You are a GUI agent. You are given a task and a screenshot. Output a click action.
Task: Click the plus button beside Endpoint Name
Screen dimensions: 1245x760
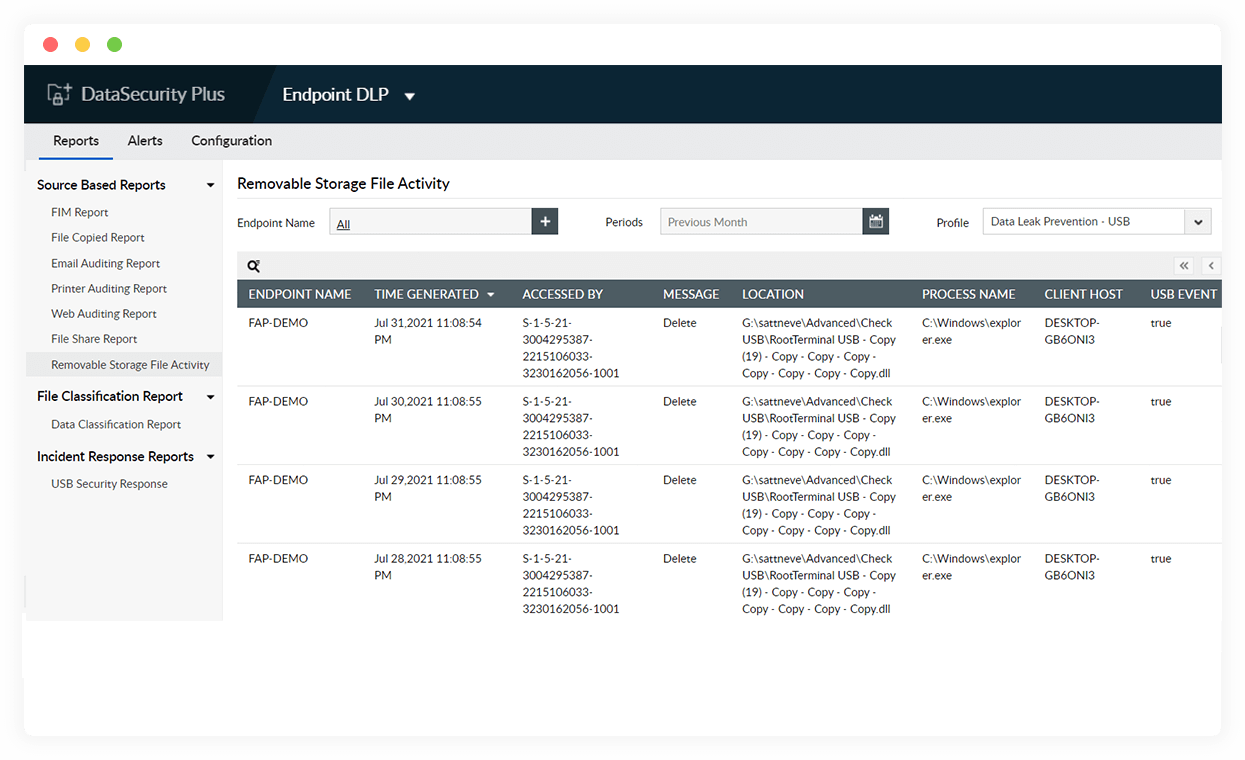(x=545, y=222)
